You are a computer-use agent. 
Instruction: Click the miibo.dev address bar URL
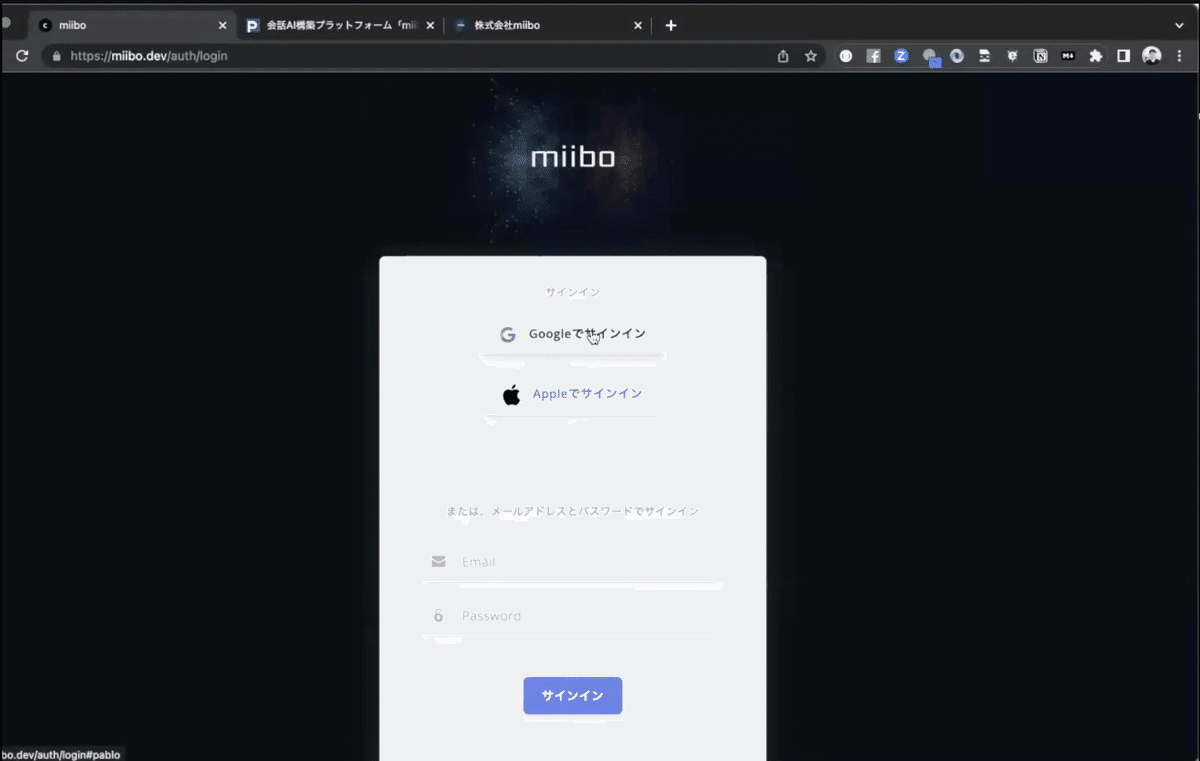149,56
